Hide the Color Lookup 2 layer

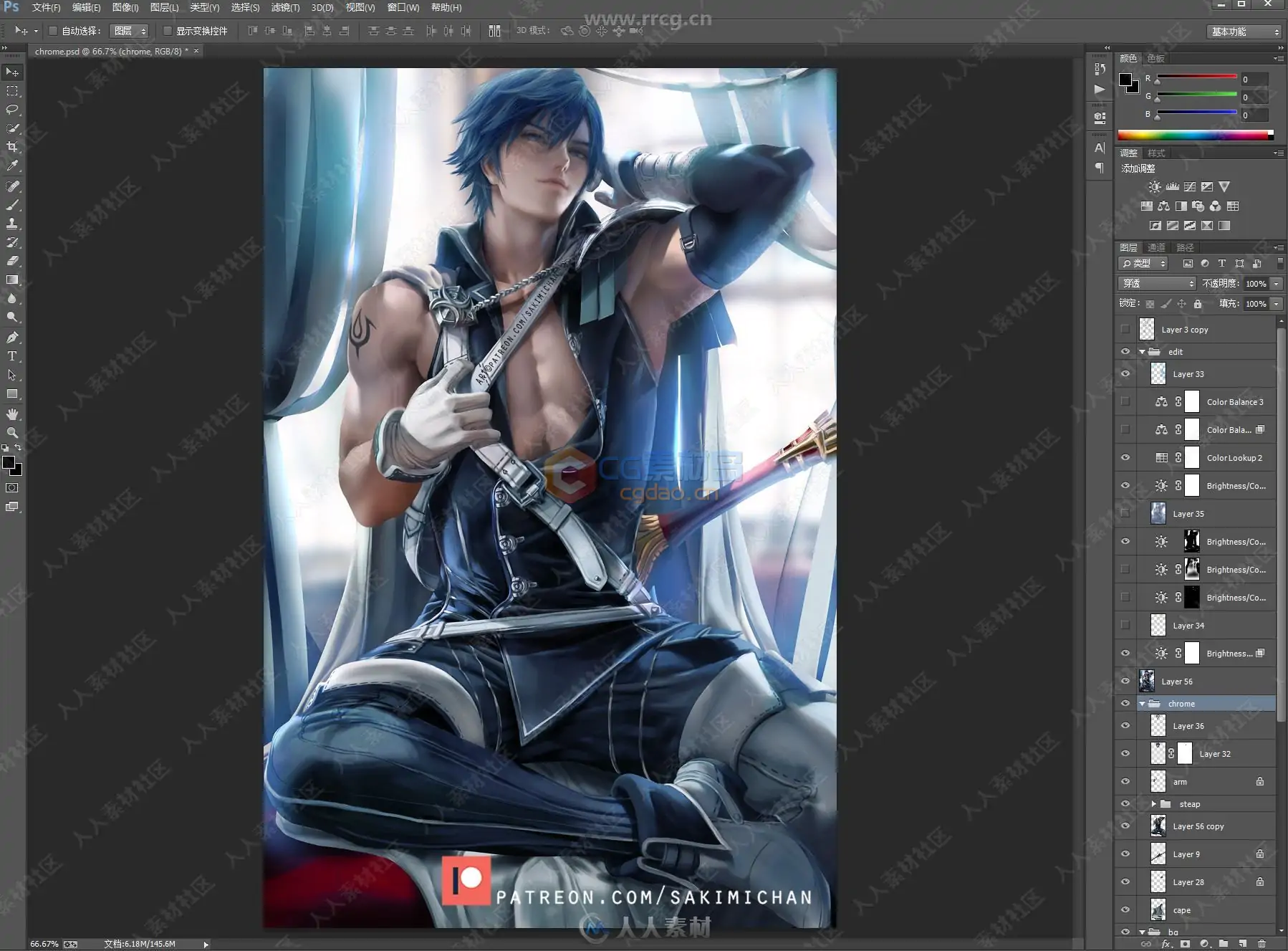1125,458
